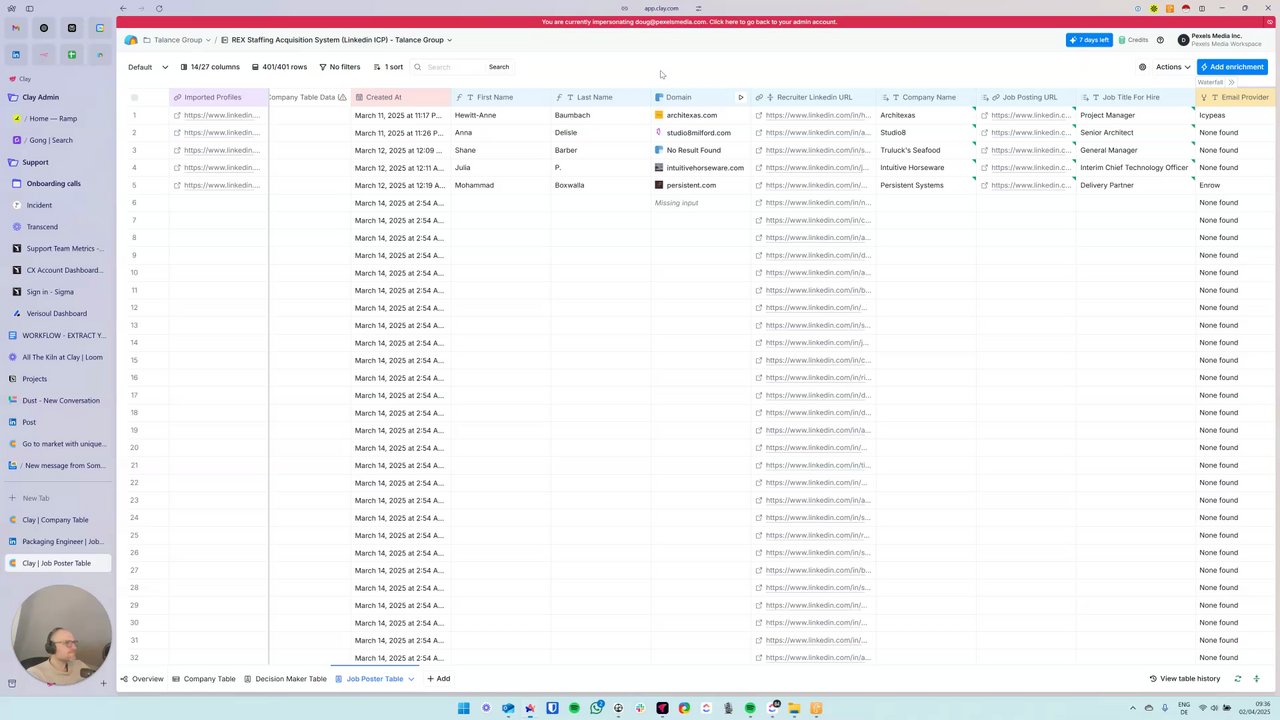Switch to the Decision Maker Table tab
Viewport: 1280px width, 720px height.
pyautogui.click(x=285, y=679)
